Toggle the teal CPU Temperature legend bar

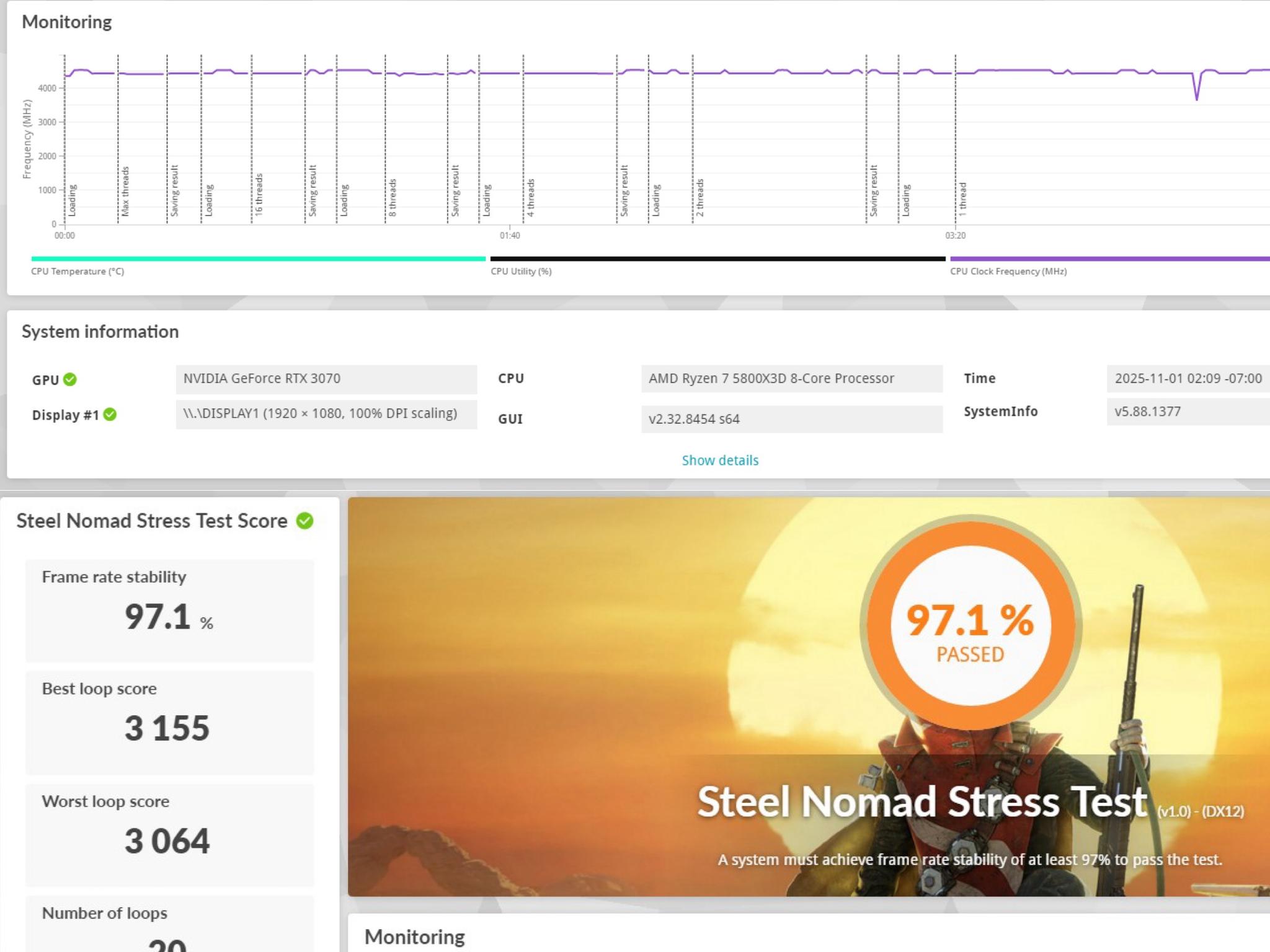pos(258,259)
